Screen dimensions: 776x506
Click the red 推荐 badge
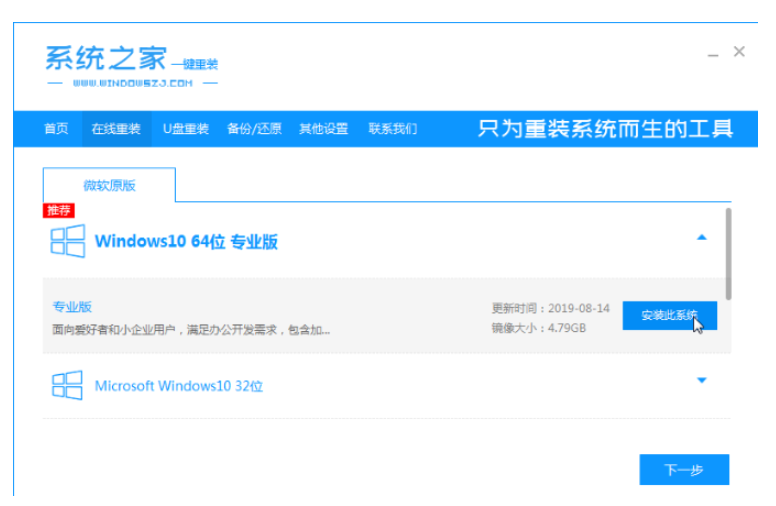click(59, 211)
